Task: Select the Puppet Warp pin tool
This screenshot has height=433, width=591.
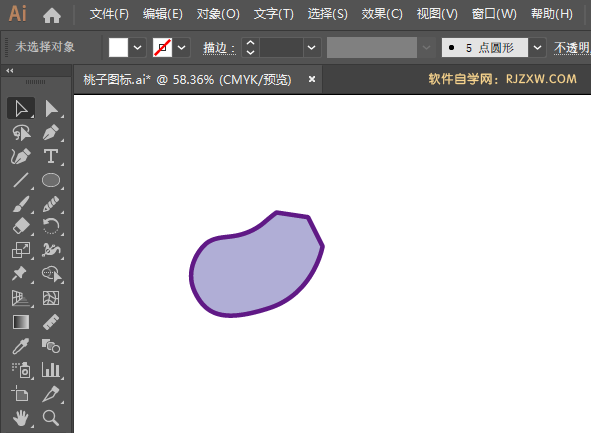Action: [21, 274]
